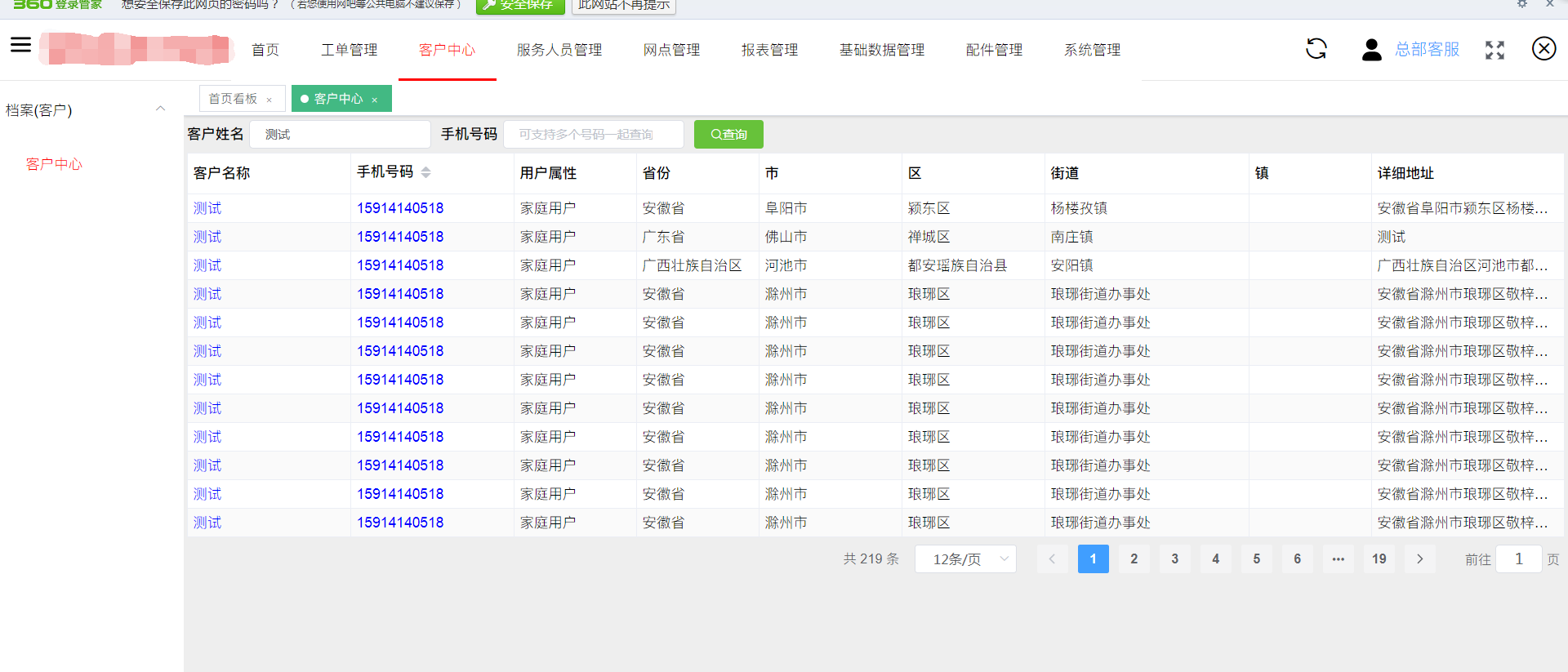Click the pagination ellipsis button
This screenshot has width=1568, height=672.
(x=1338, y=559)
